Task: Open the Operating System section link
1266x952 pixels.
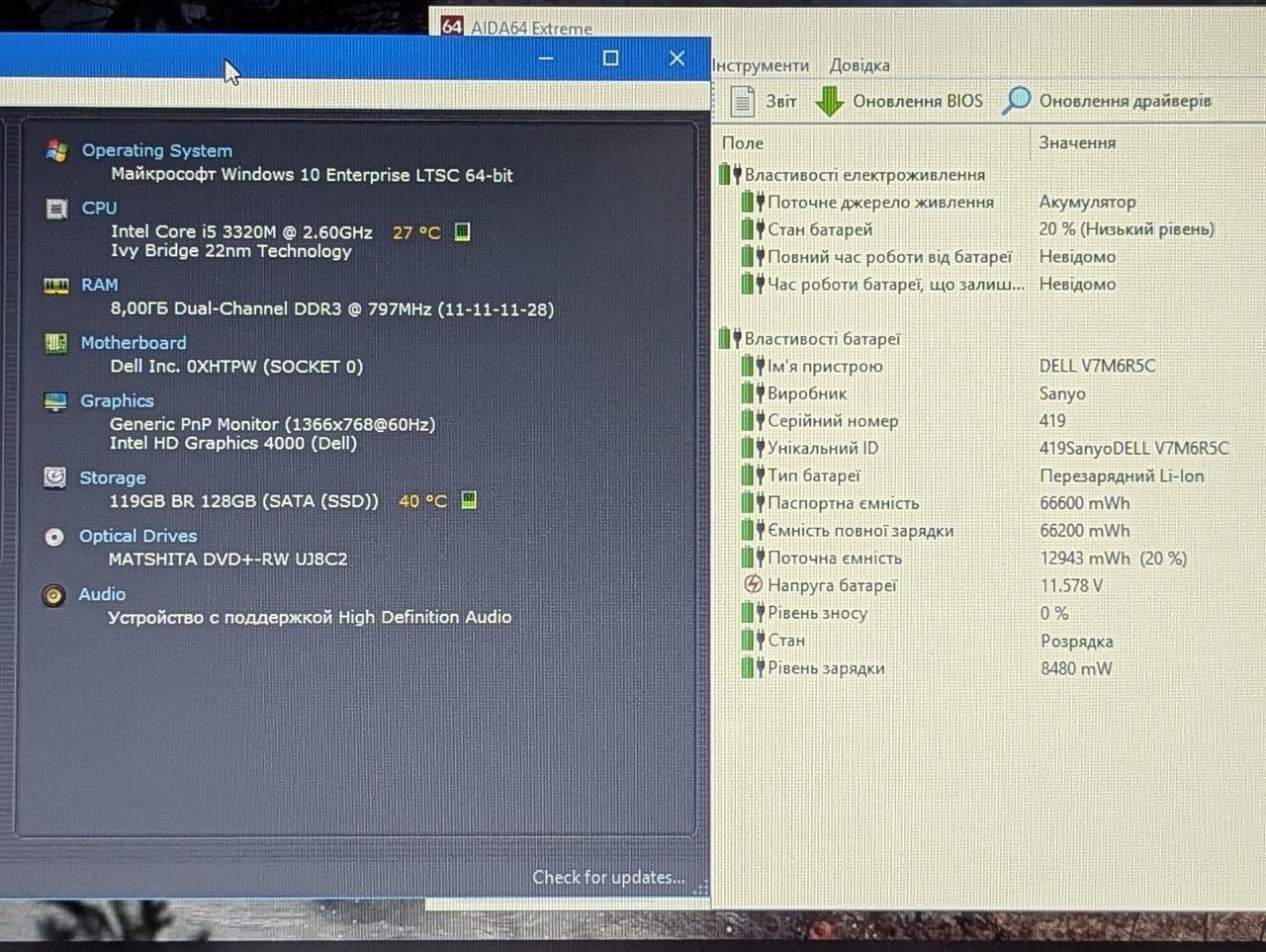Action: tap(157, 150)
